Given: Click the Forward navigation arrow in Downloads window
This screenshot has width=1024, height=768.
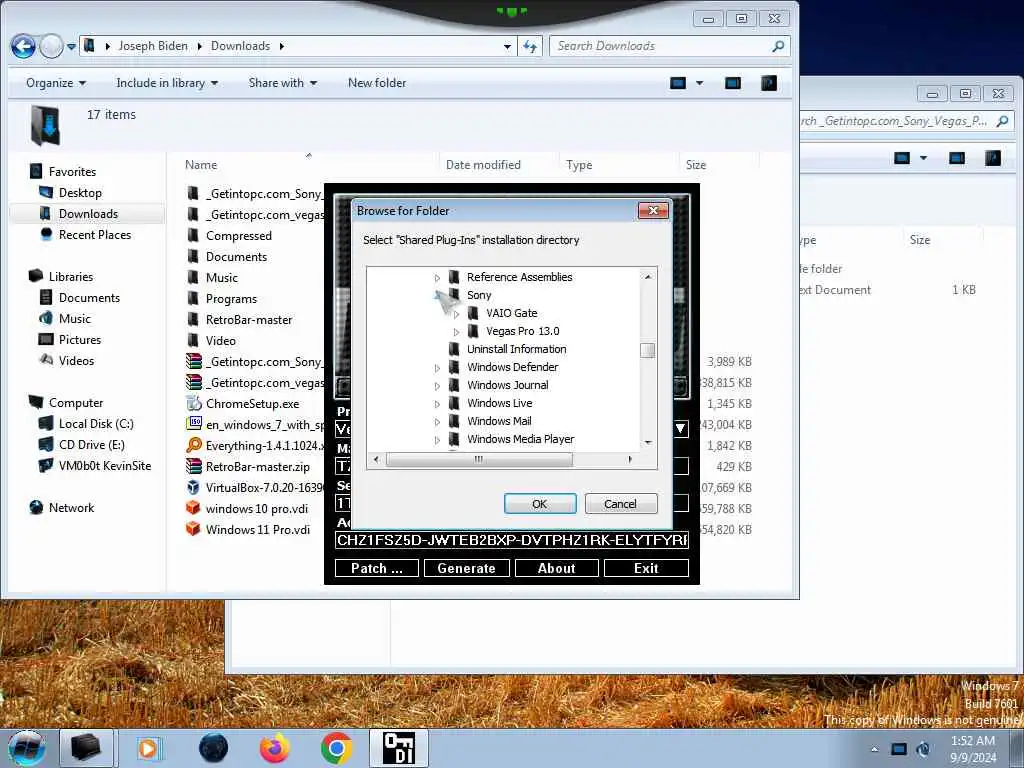Looking at the screenshot, I should [x=51, y=46].
